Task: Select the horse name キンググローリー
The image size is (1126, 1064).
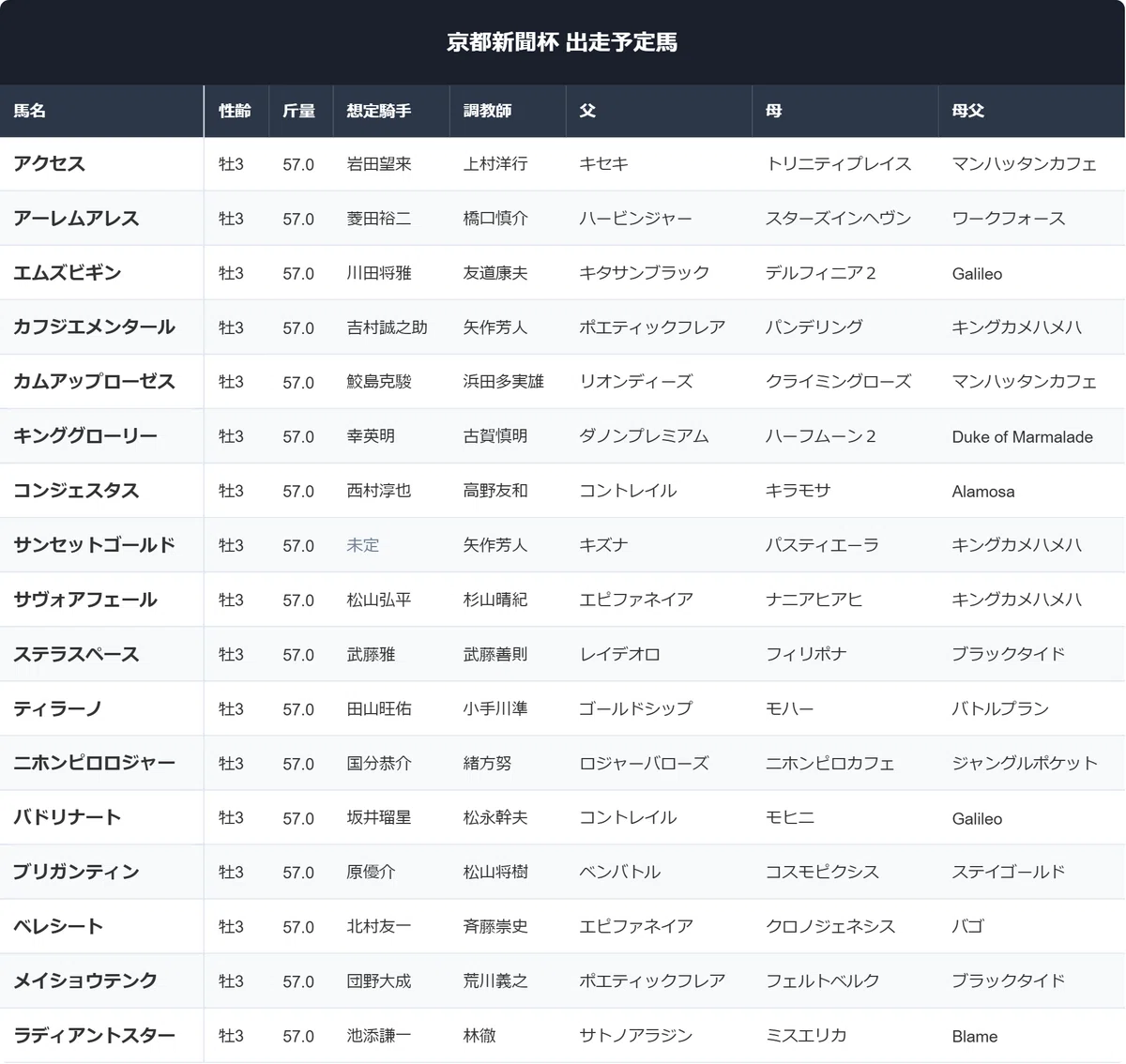Action: (85, 435)
